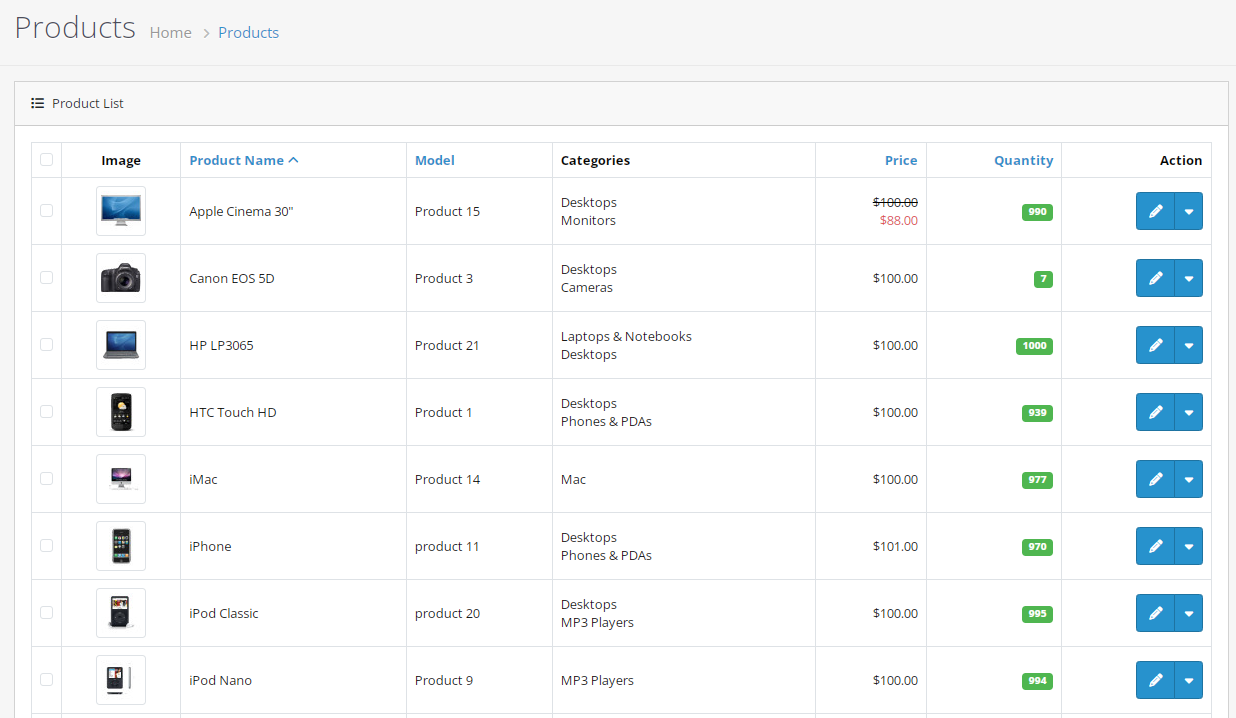The height and width of the screenshot is (718, 1236).
Task: Tick the iPhone row checkbox
Action: coord(46,545)
